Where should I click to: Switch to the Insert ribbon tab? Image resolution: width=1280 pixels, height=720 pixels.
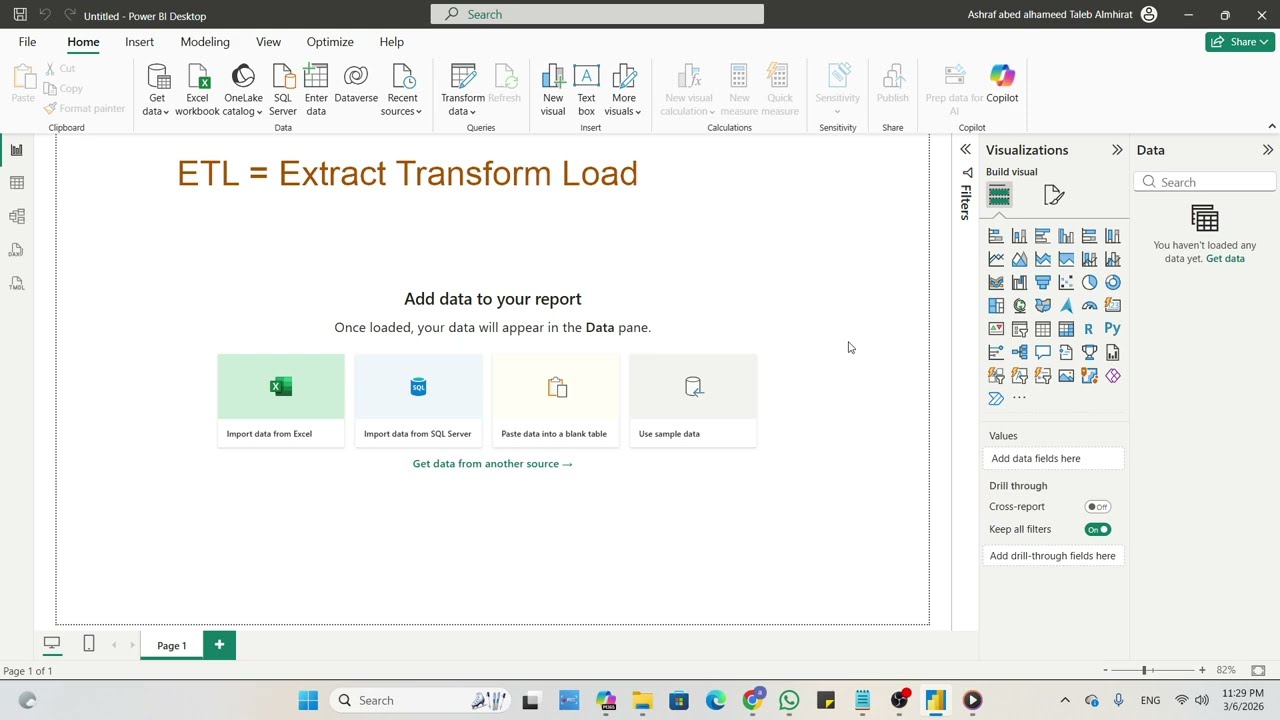click(x=139, y=42)
